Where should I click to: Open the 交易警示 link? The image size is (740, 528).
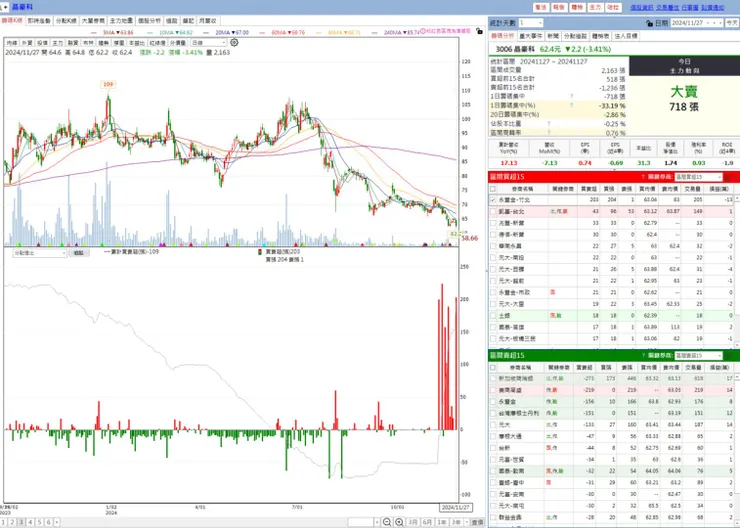668,8
